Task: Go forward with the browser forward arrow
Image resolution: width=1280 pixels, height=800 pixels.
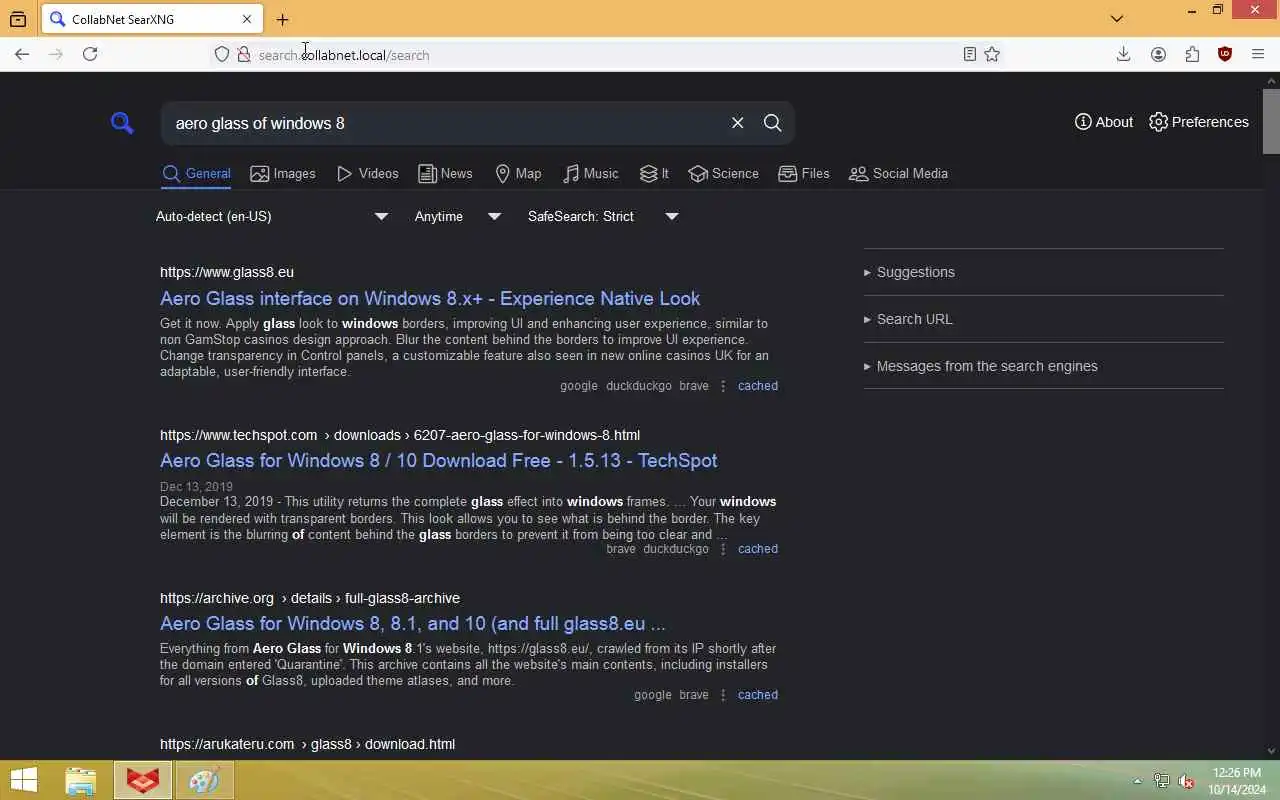Action: coord(56,55)
